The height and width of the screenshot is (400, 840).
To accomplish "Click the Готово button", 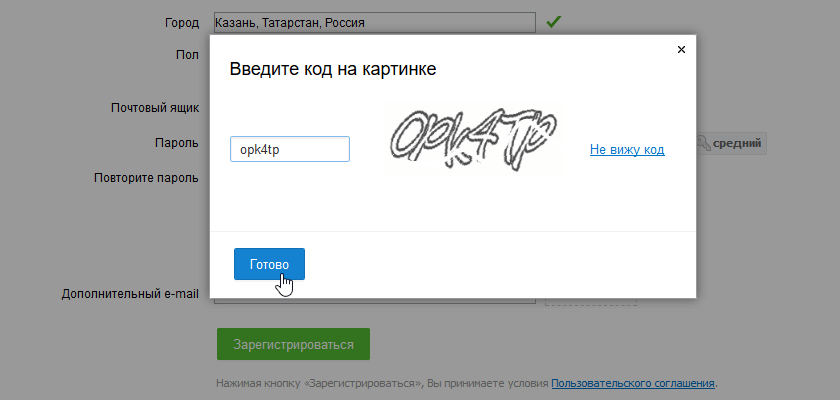I will click(269, 264).
